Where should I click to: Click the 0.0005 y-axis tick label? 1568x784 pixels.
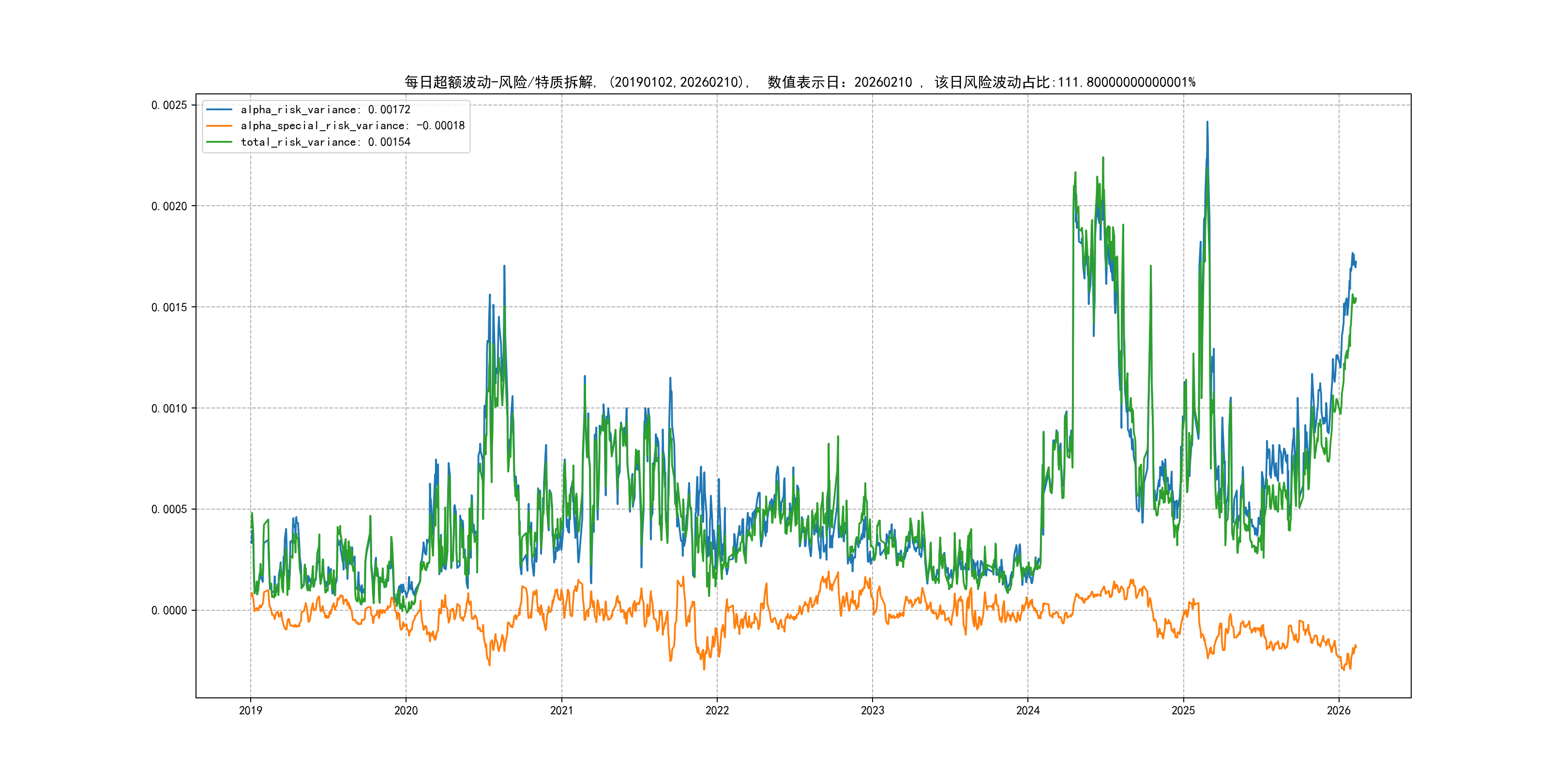click(x=169, y=510)
